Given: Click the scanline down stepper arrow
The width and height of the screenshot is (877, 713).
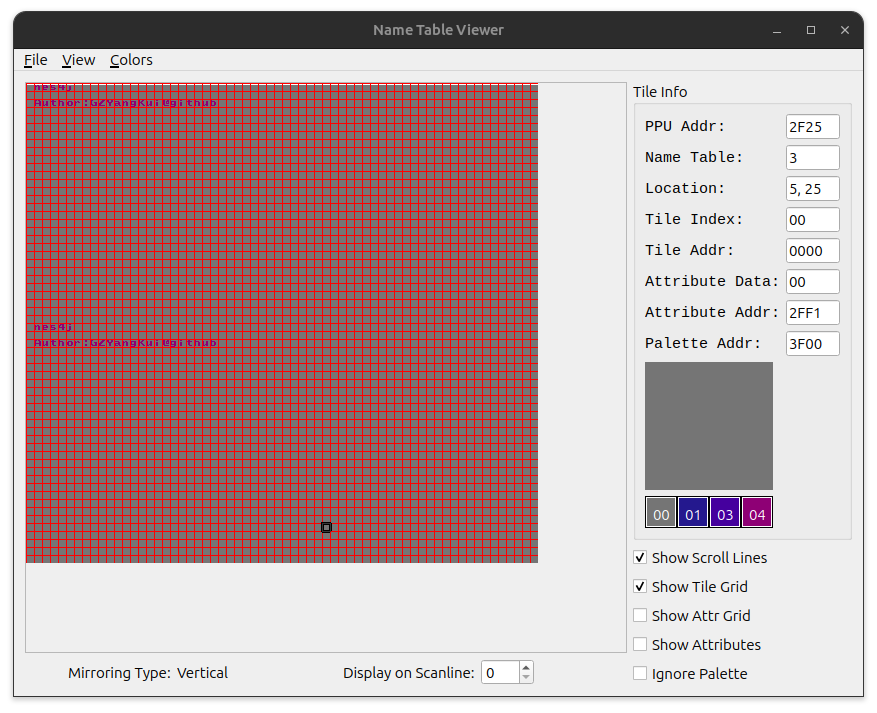Looking at the screenshot, I should coord(524,679).
